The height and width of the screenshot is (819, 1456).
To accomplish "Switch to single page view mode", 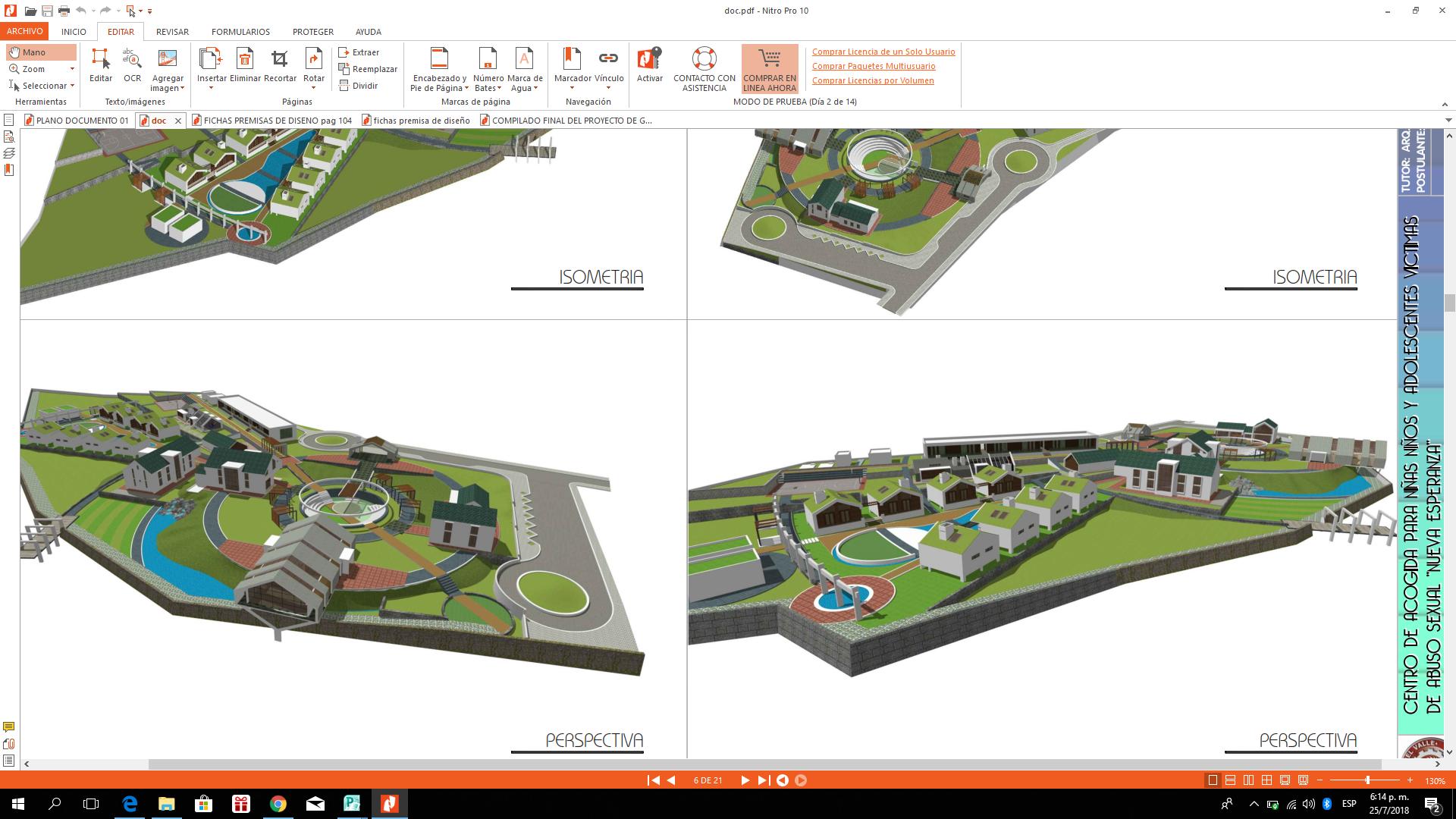I will pyautogui.click(x=1213, y=780).
